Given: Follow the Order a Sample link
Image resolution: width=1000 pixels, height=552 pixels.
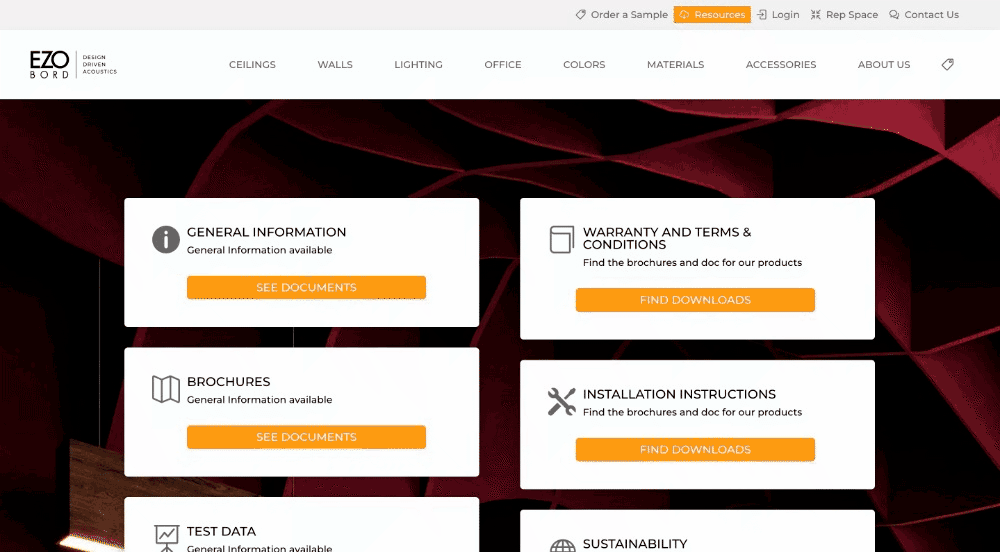Looking at the screenshot, I should click(621, 15).
